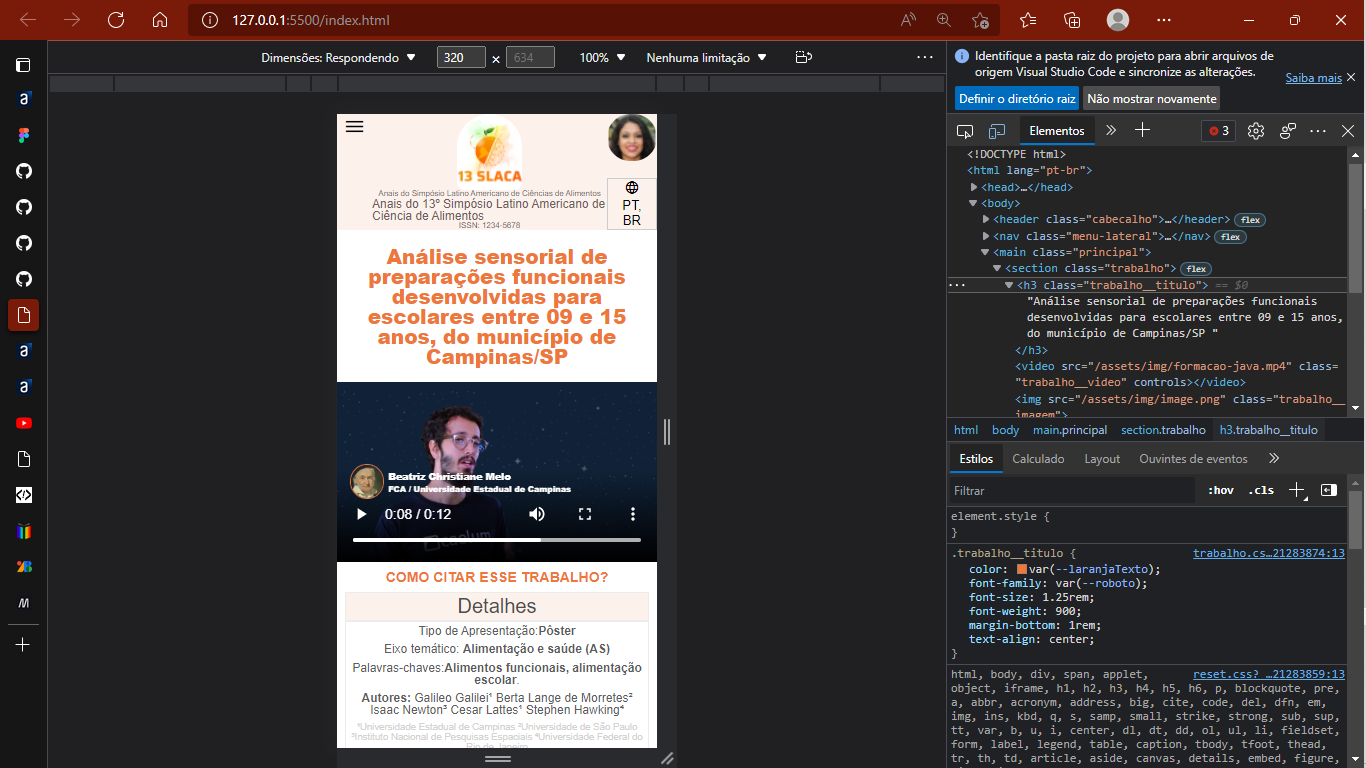
Task: Open the 3 errors indicator
Action: point(1219,131)
